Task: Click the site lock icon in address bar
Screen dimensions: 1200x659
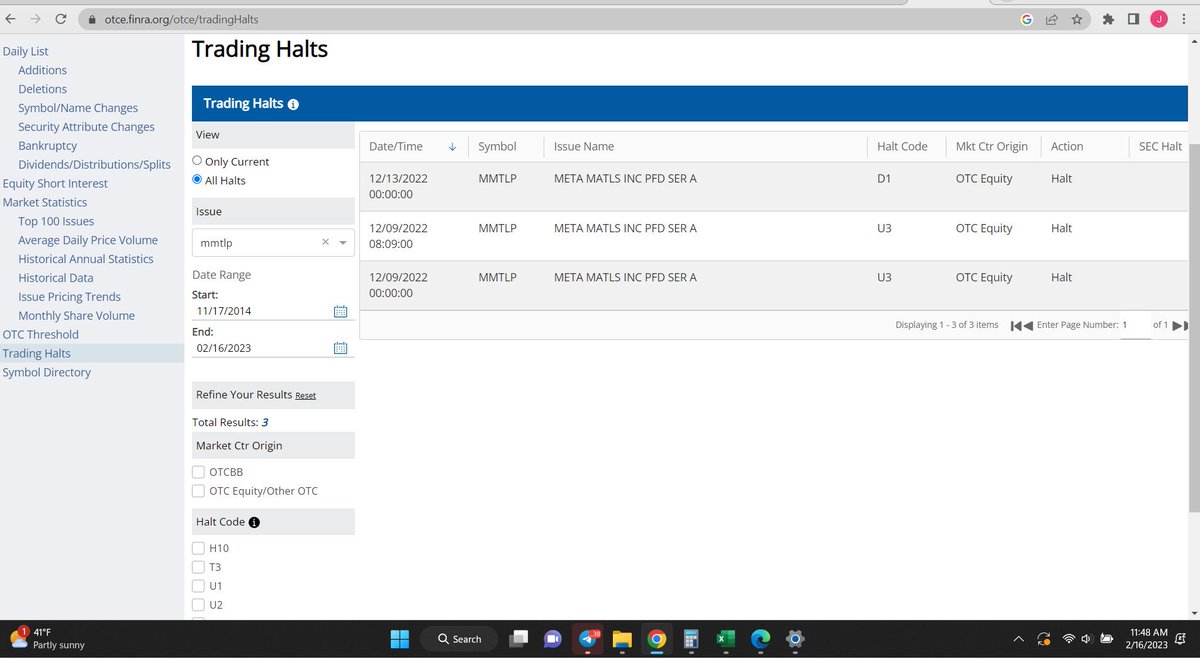Action: point(91,19)
